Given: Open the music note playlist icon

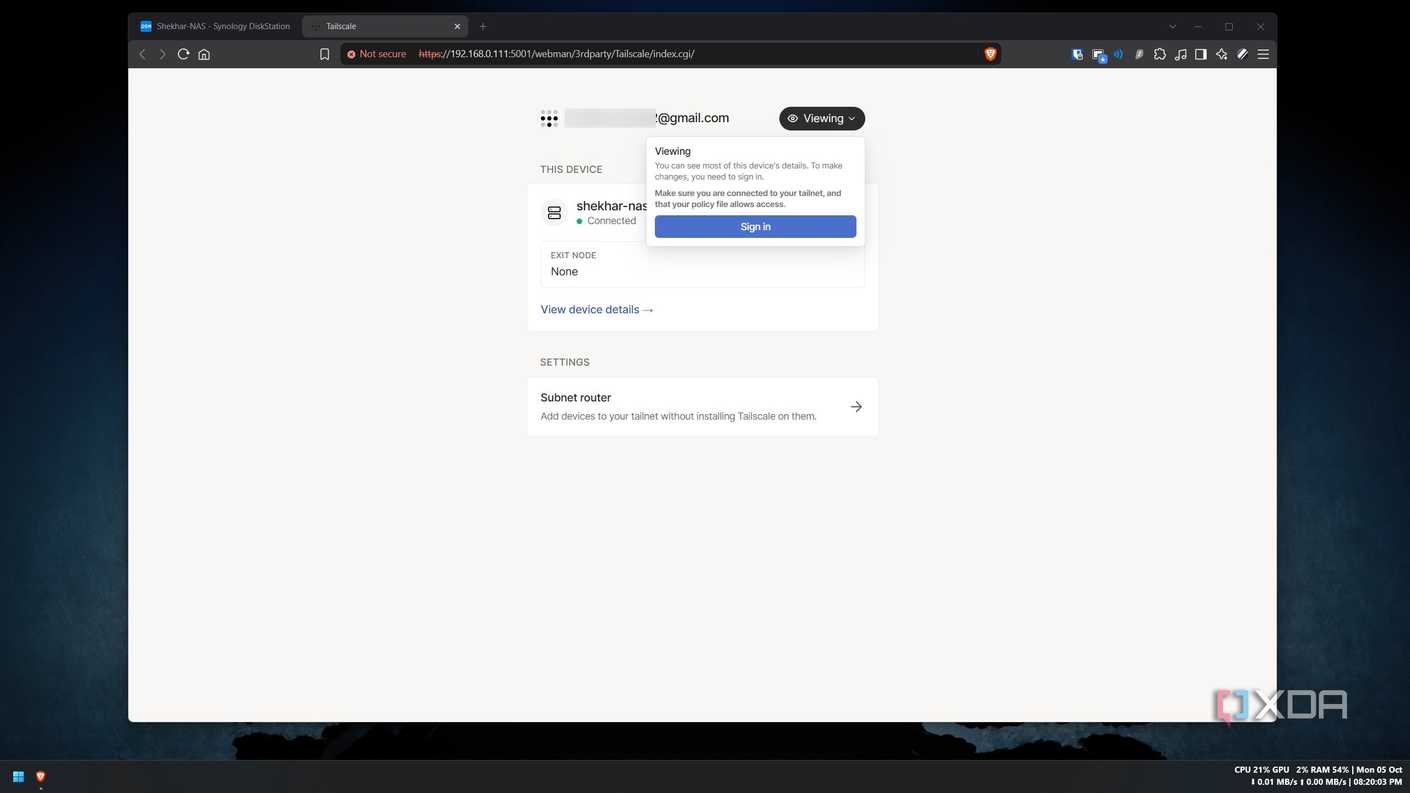Looking at the screenshot, I should [1180, 54].
